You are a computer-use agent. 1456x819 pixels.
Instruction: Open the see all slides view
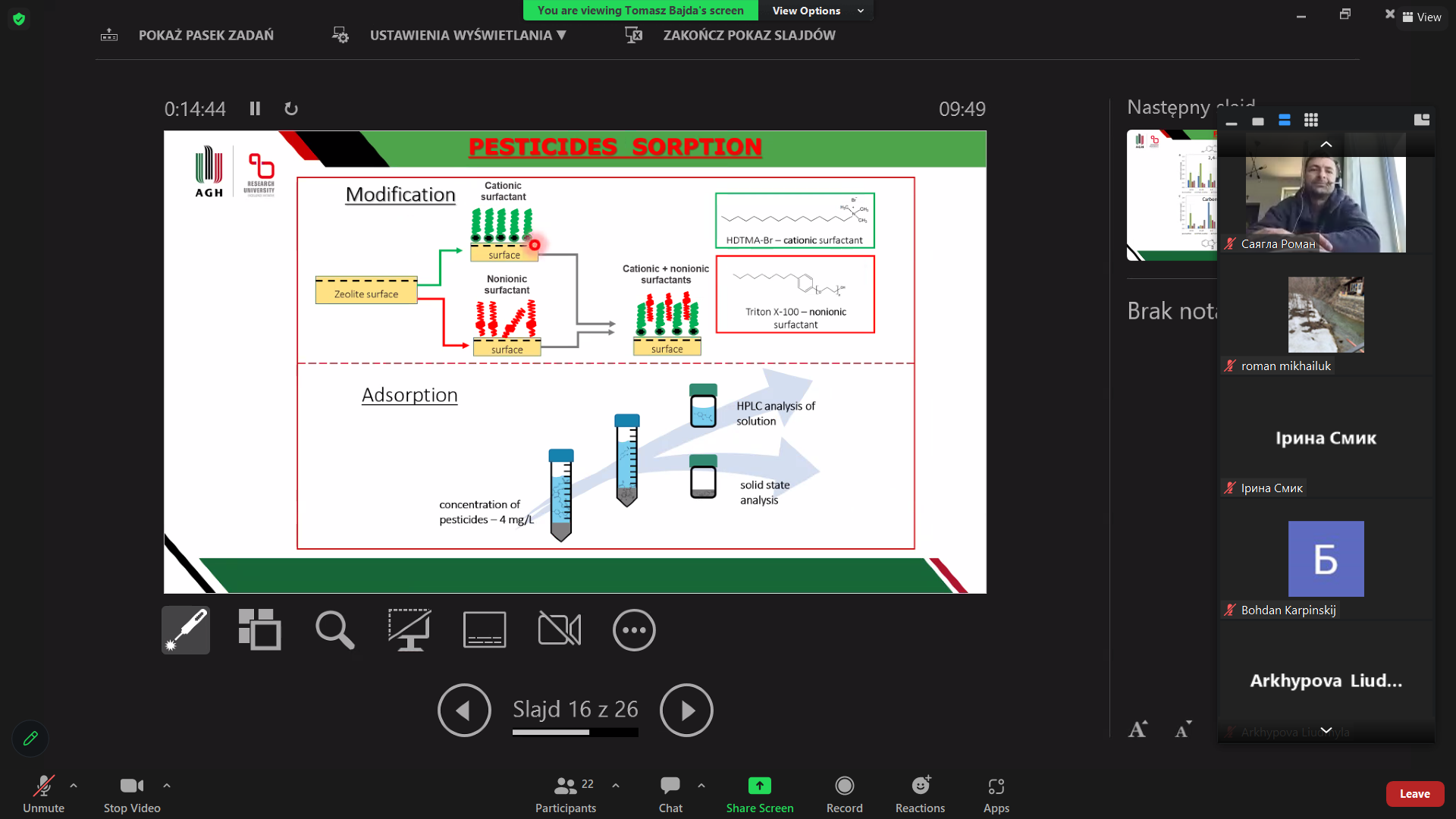259,630
